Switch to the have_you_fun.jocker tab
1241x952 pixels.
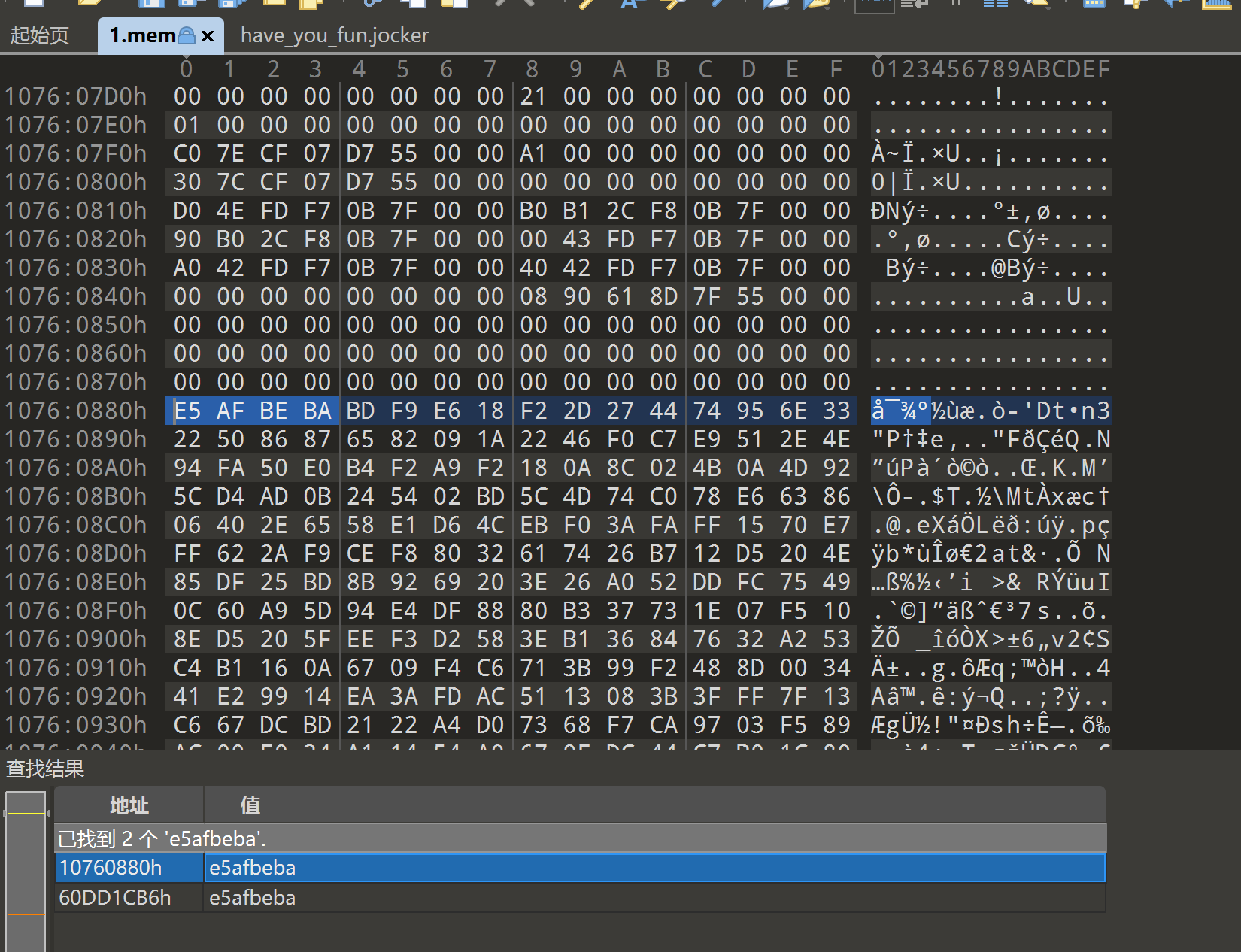click(x=335, y=35)
